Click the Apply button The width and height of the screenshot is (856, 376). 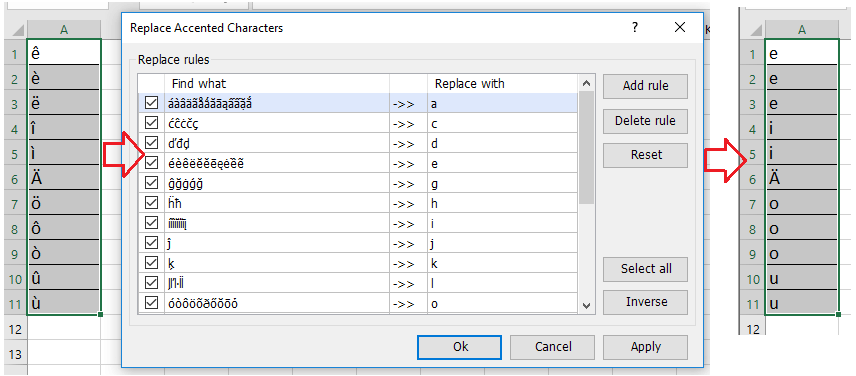coord(645,347)
